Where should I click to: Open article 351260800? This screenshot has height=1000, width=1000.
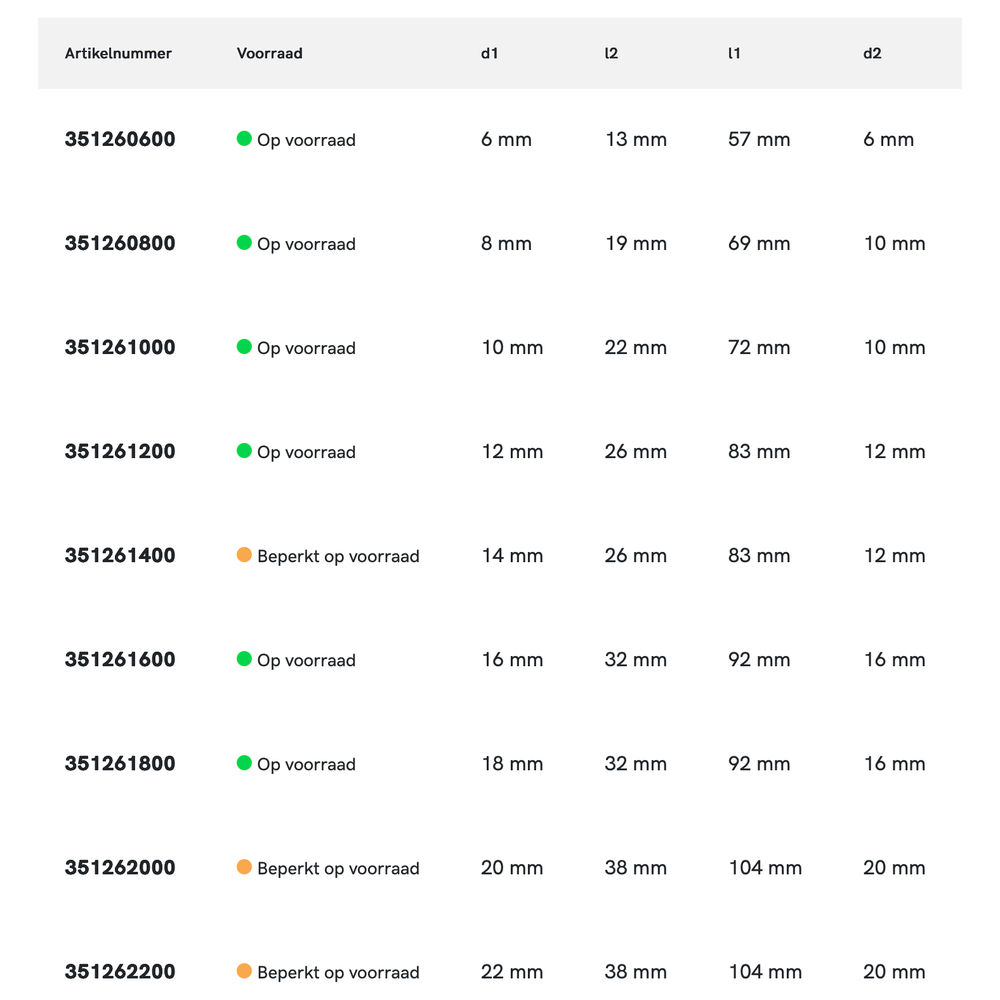click(120, 244)
